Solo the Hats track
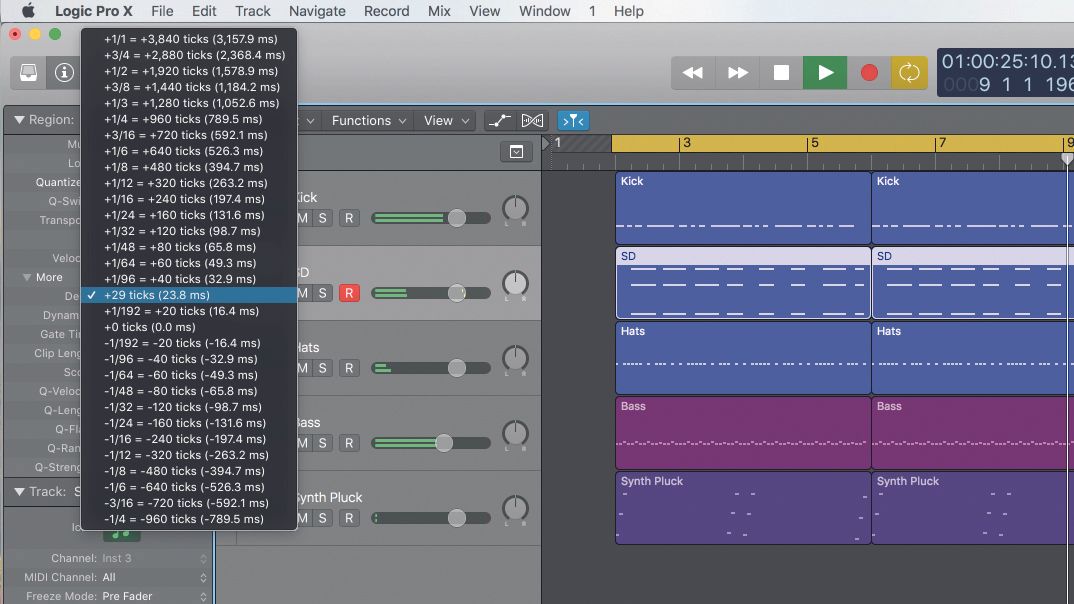 point(323,368)
